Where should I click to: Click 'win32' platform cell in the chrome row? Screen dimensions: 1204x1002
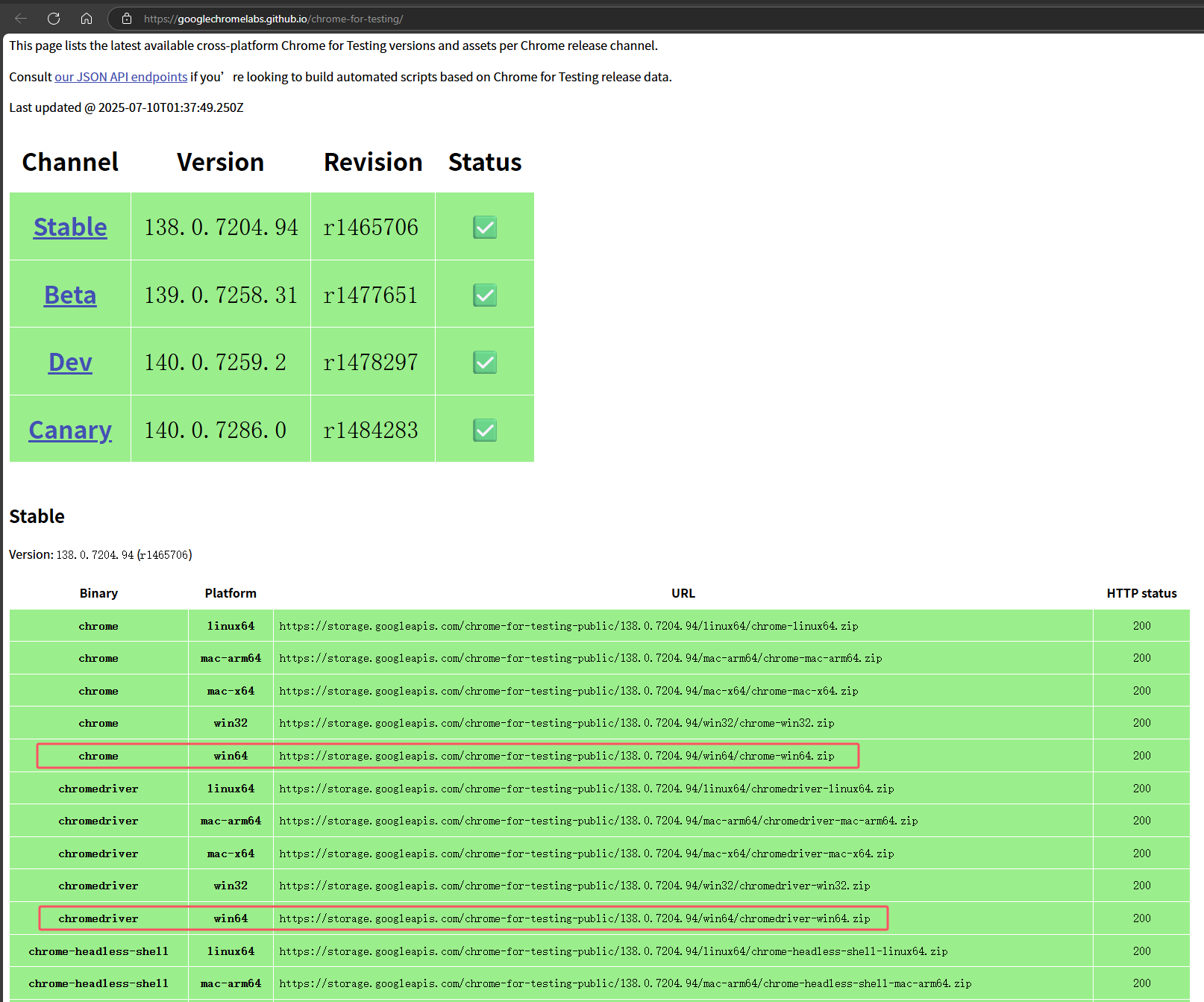tap(231, 723)
